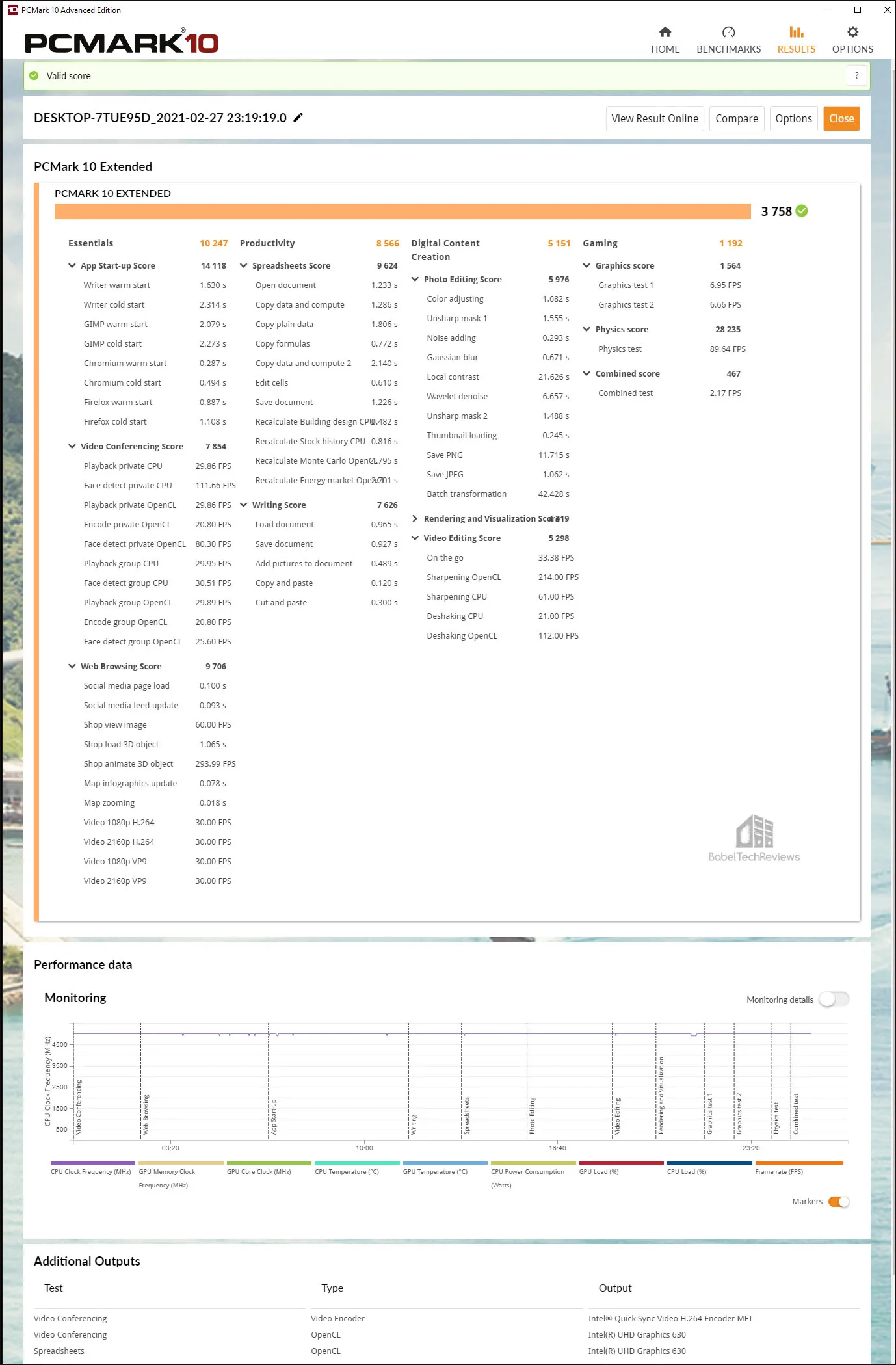Click Shop animate 3D object row
The width and height of the screenshot is (896, 1365).
pos(159,763)
